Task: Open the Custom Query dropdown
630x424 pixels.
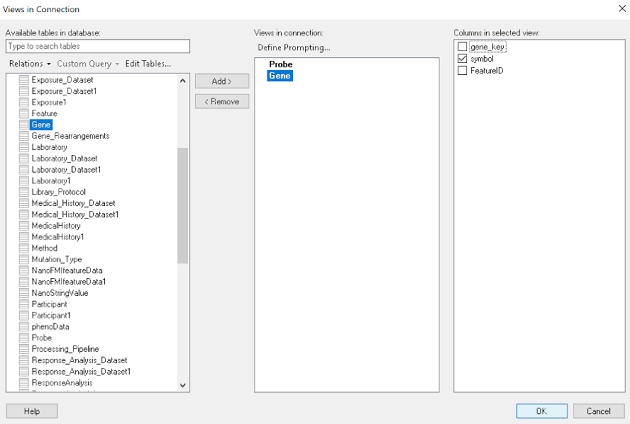Action: (x=88, y=64)
